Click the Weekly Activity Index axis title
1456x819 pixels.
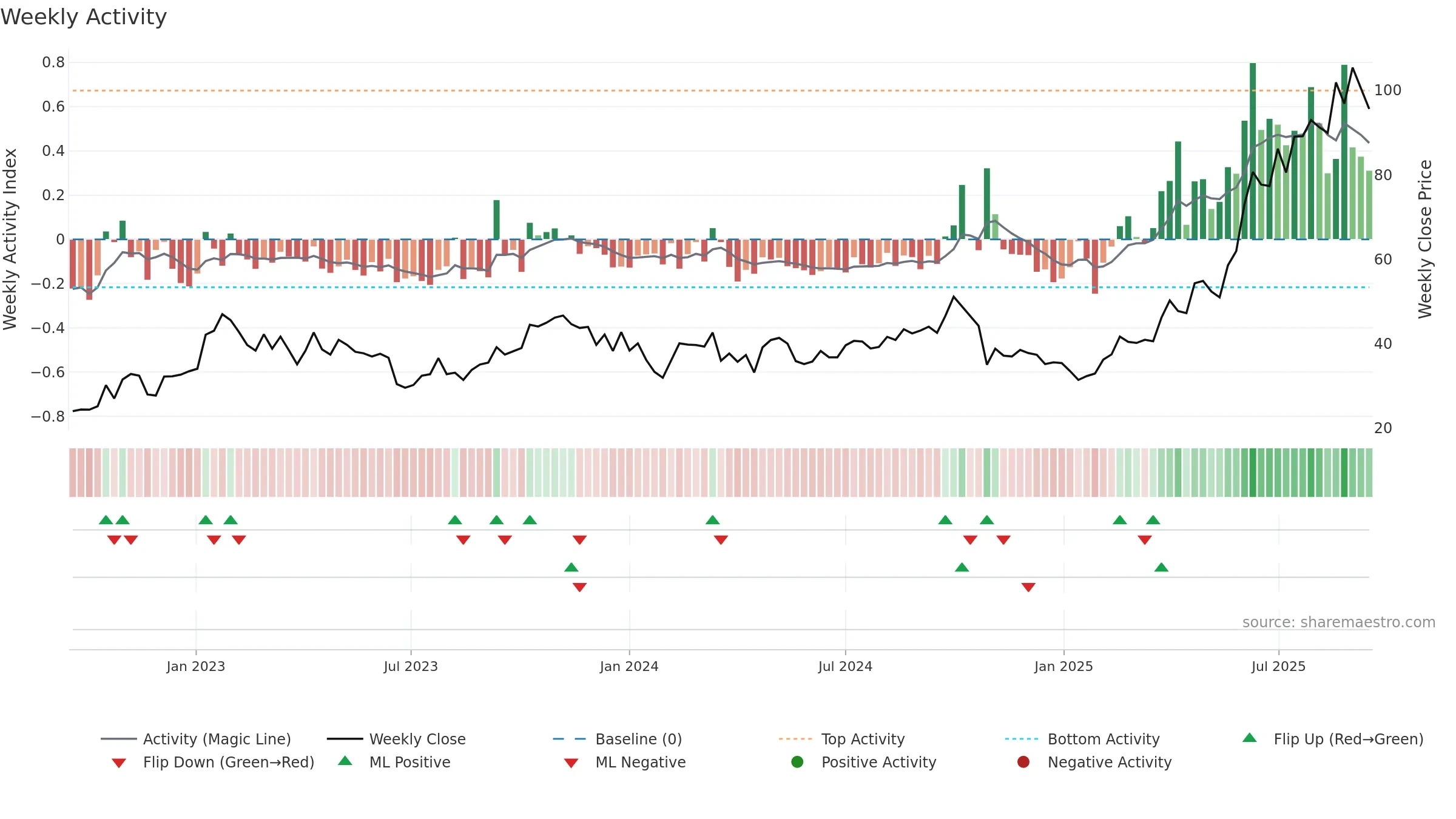click(10, 240)
